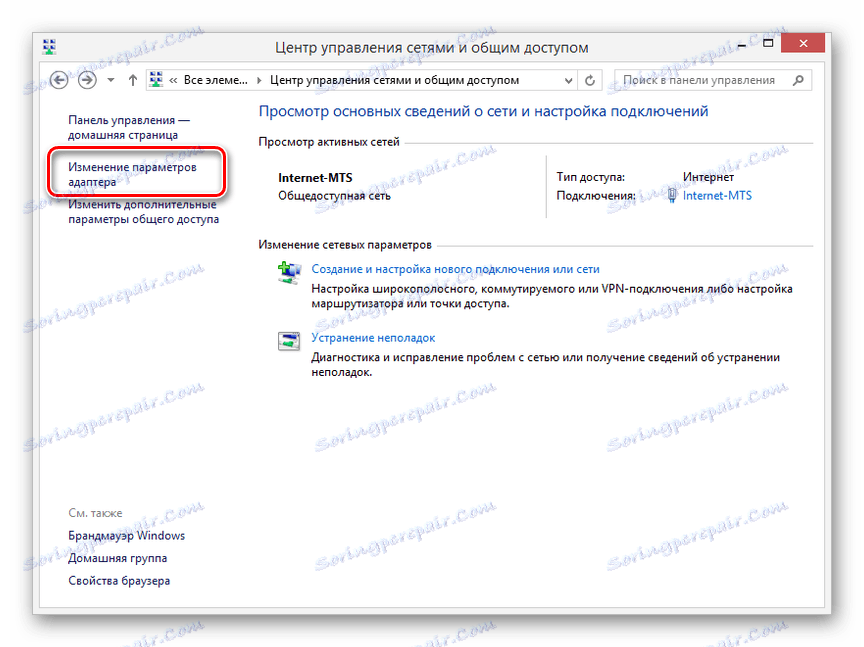Screen dimensions: 864x647
Task: Go up one level with the up arrow
Action: tap(132, 80)
